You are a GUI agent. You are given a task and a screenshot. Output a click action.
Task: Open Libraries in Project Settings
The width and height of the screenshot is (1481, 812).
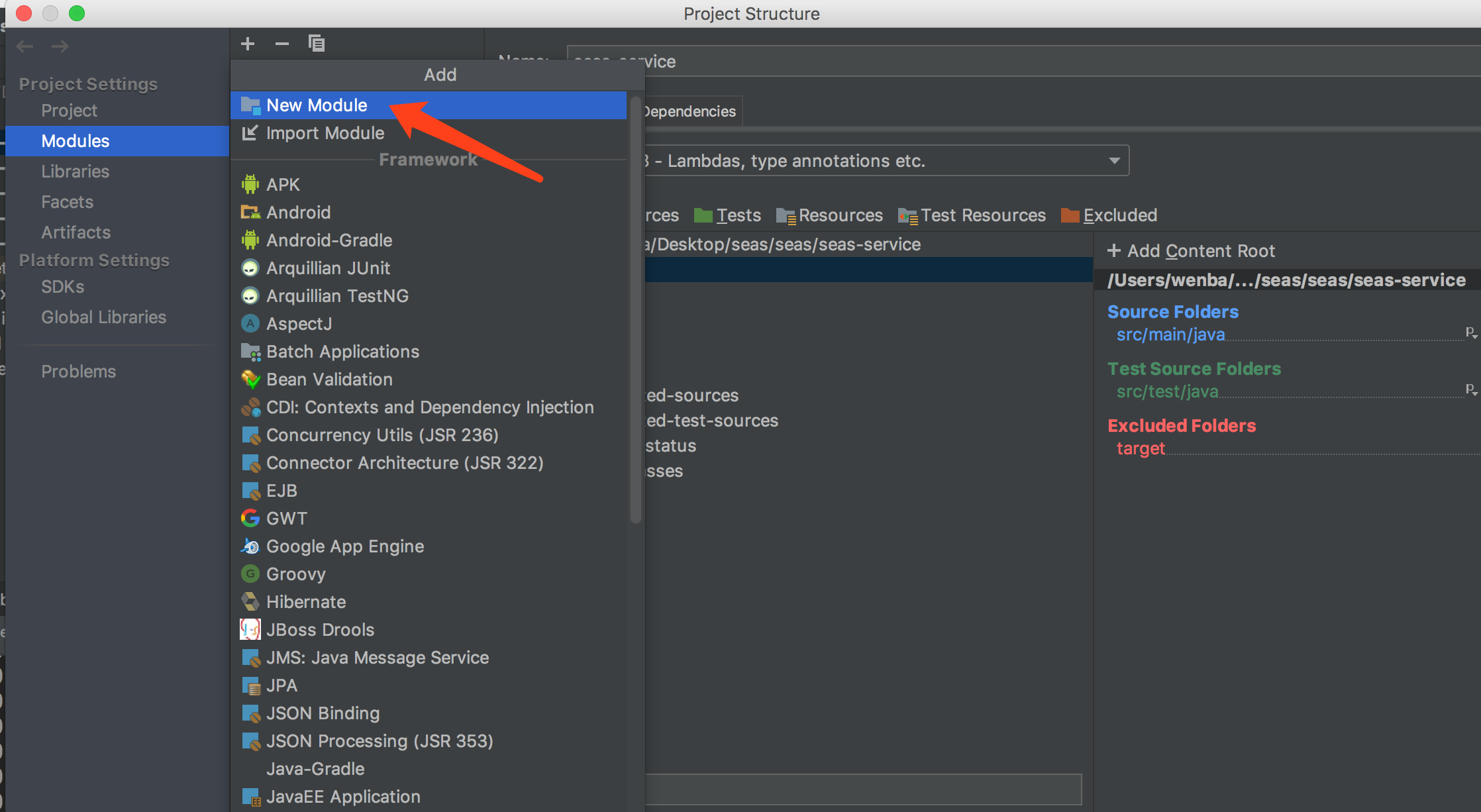(75, 172)
